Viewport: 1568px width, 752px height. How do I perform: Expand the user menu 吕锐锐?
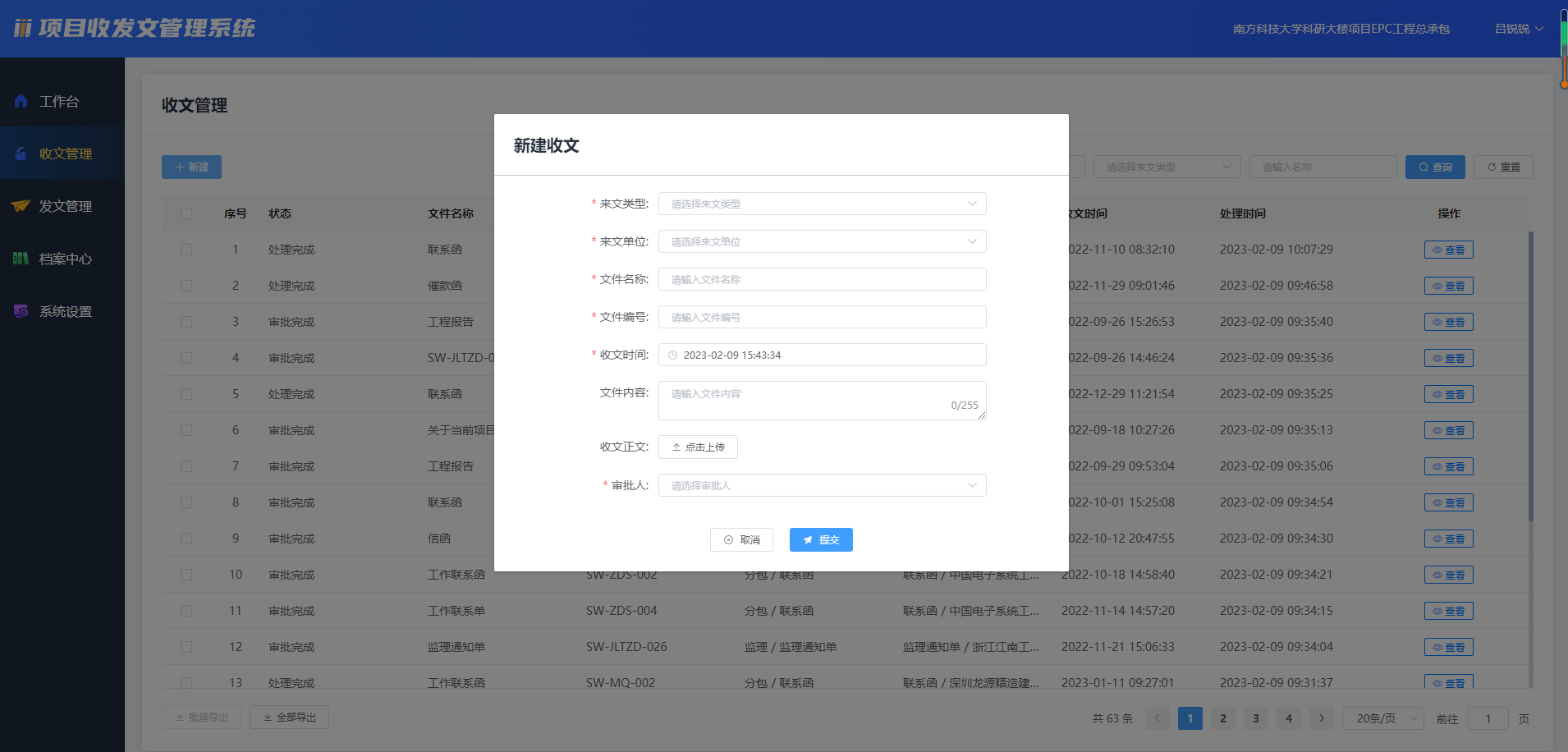(x=1519, y=29)
